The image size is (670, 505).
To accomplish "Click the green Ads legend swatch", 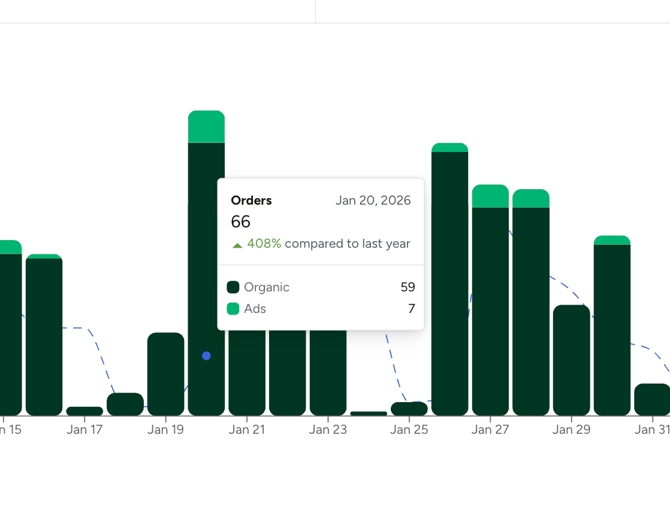I will point(233,309).
